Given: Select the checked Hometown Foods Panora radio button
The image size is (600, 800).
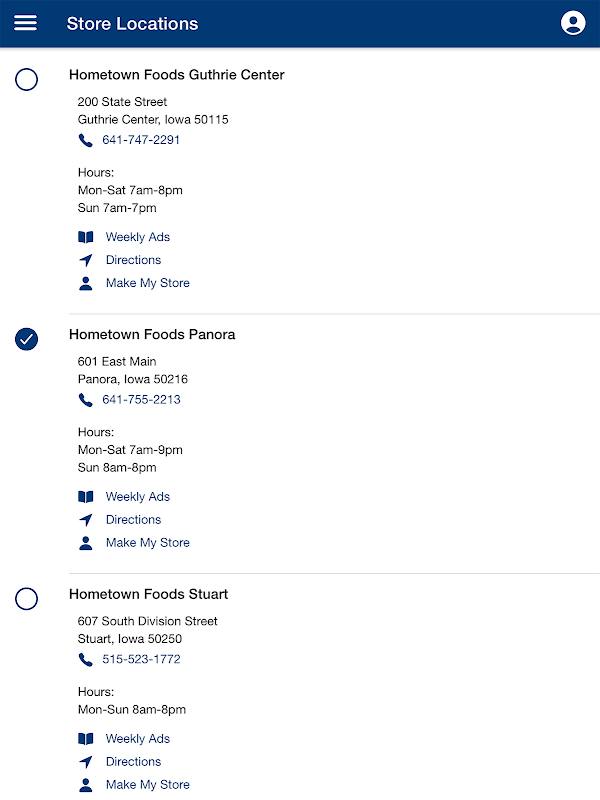Looking at the screenshot, I should click(27, 339).
